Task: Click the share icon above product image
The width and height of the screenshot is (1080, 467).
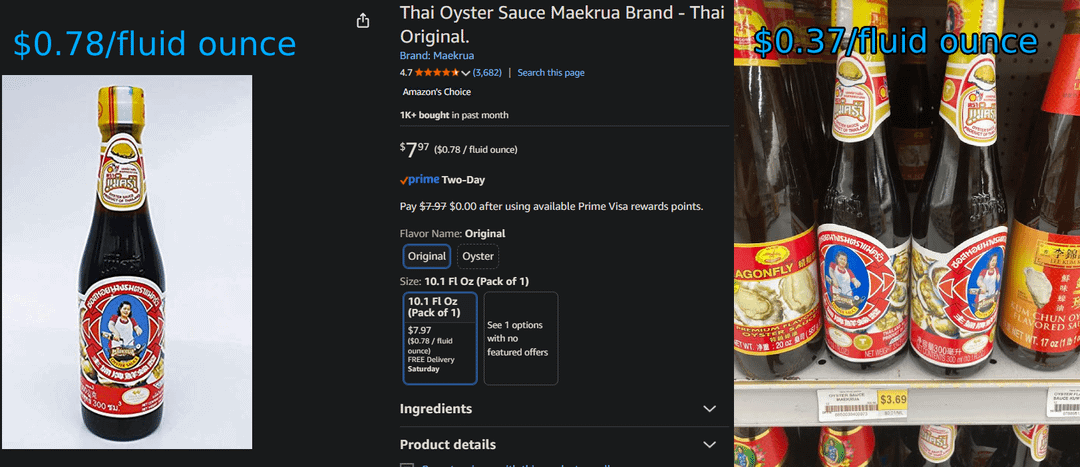Action: click(363, 21)
